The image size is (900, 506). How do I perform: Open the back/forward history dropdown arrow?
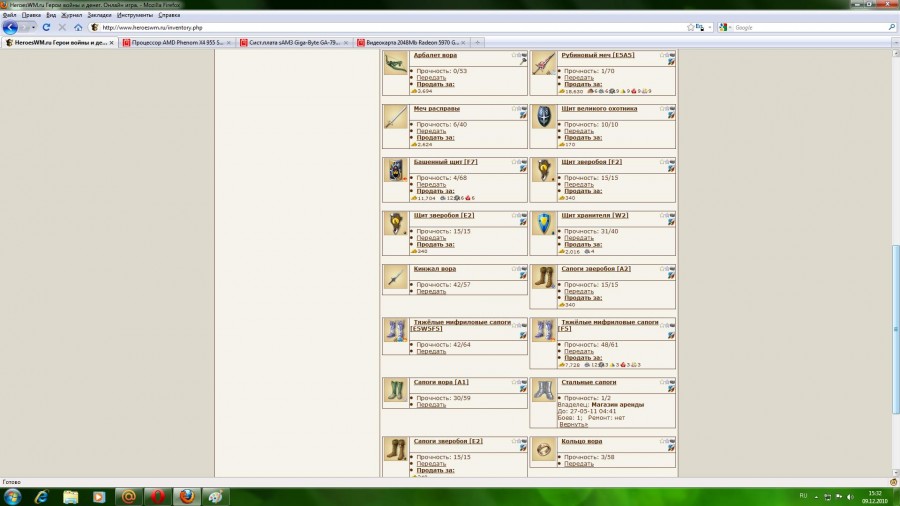pyautogui.click(x=33, y=28)
